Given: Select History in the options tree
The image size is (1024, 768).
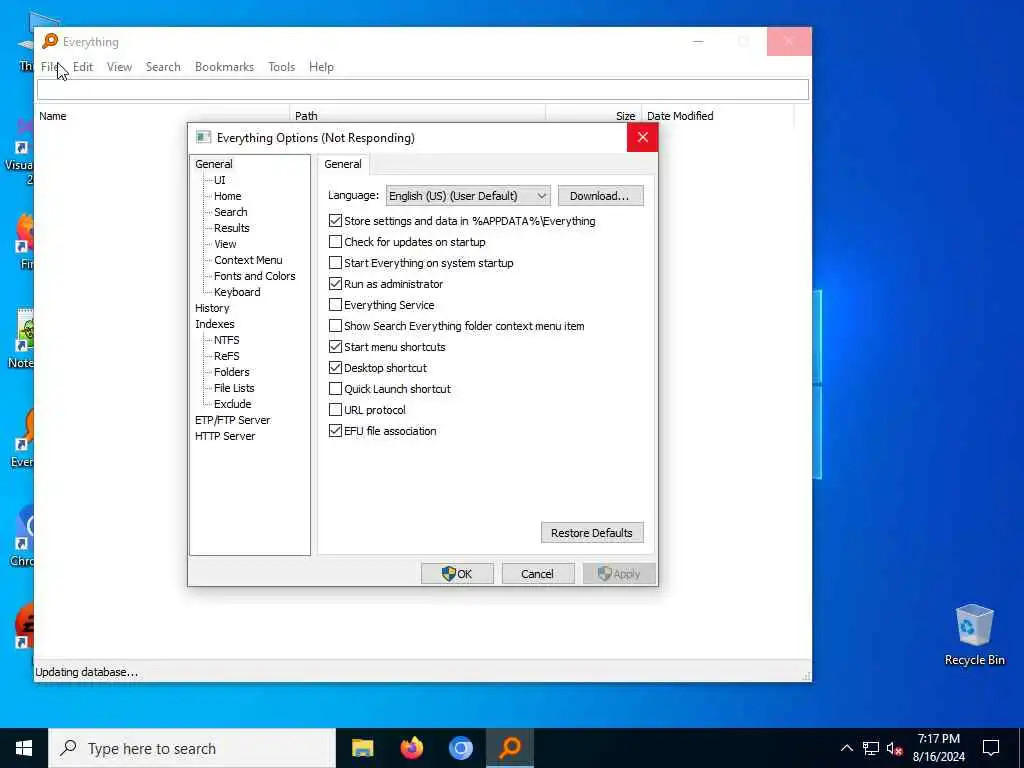Looking at the screenshot, I should pos(212,308).
